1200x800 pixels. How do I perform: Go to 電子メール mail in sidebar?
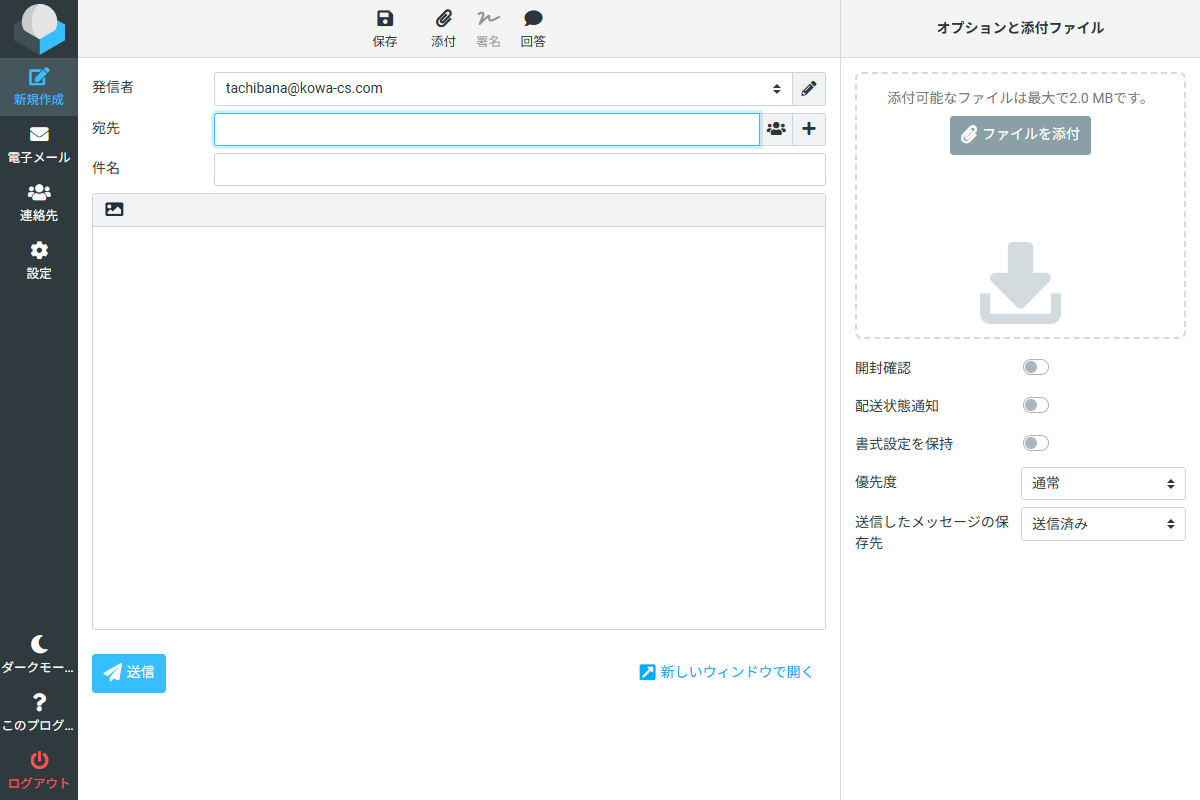[39, 145]
